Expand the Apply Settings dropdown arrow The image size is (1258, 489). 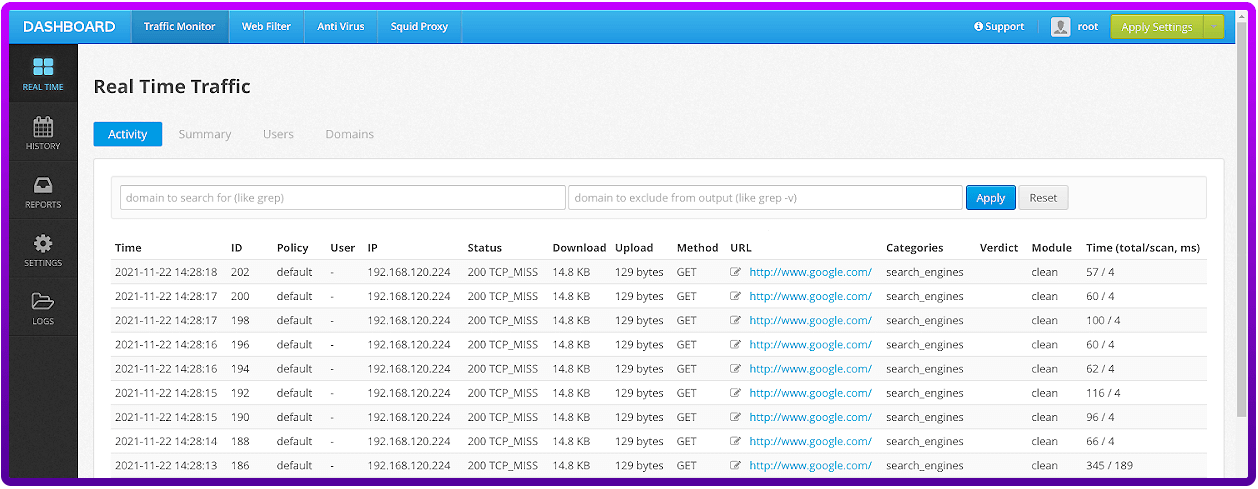click(x=1214, y=27)
